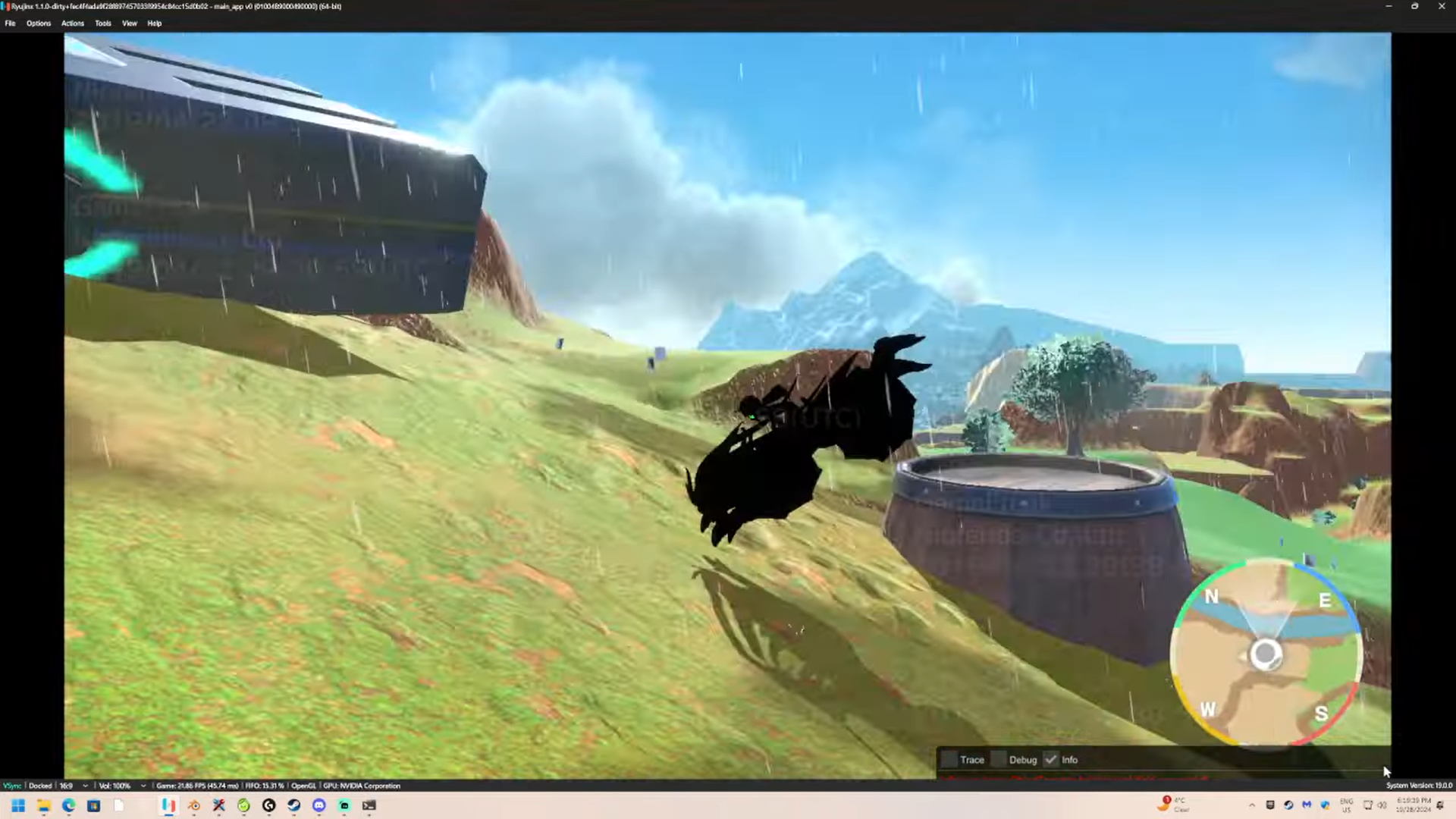Open the volume speaker tray icon
The height and width of the screenshot is (819, 1456).
[1382, 805]
